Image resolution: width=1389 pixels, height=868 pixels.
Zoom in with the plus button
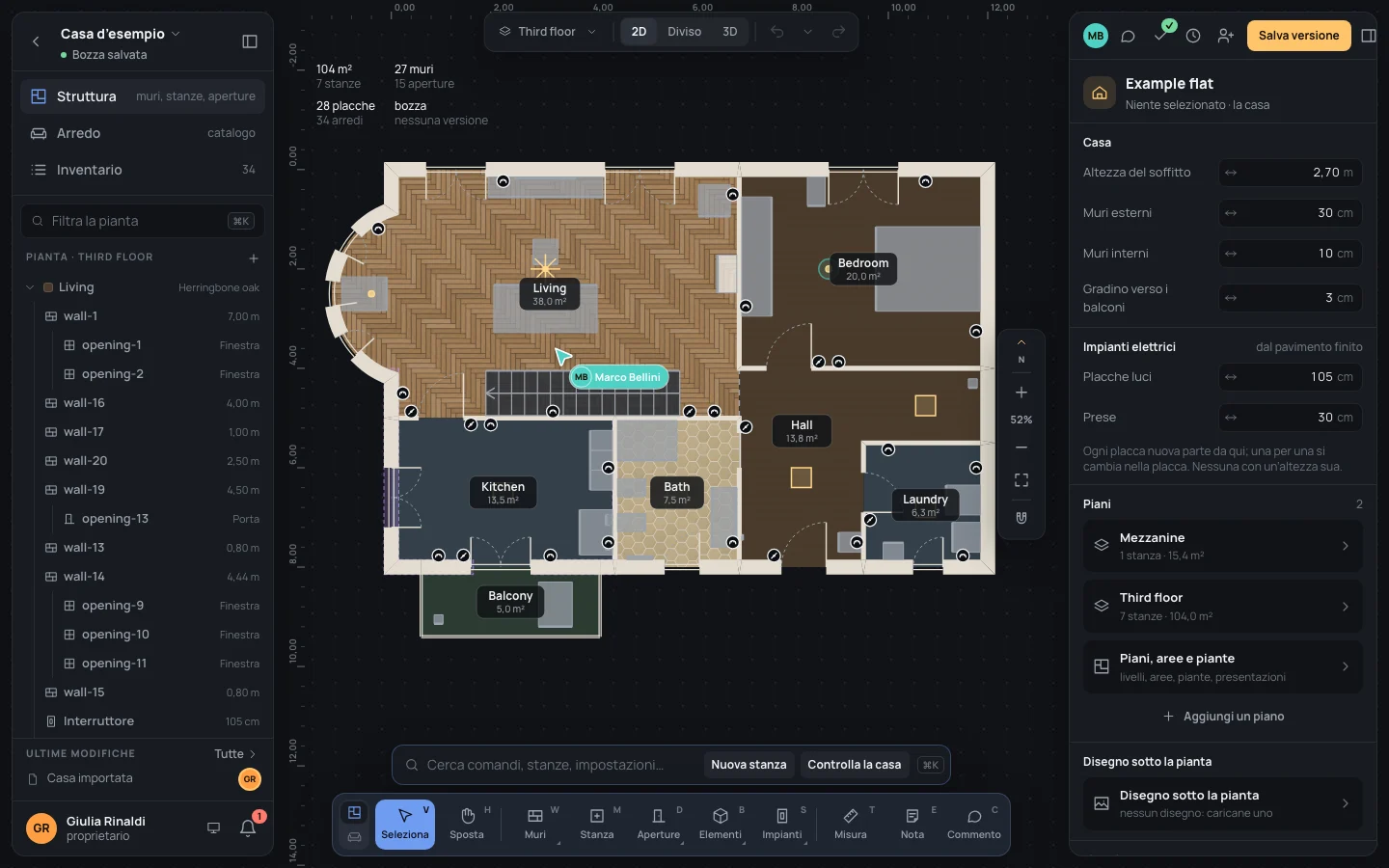[1021, 393]
